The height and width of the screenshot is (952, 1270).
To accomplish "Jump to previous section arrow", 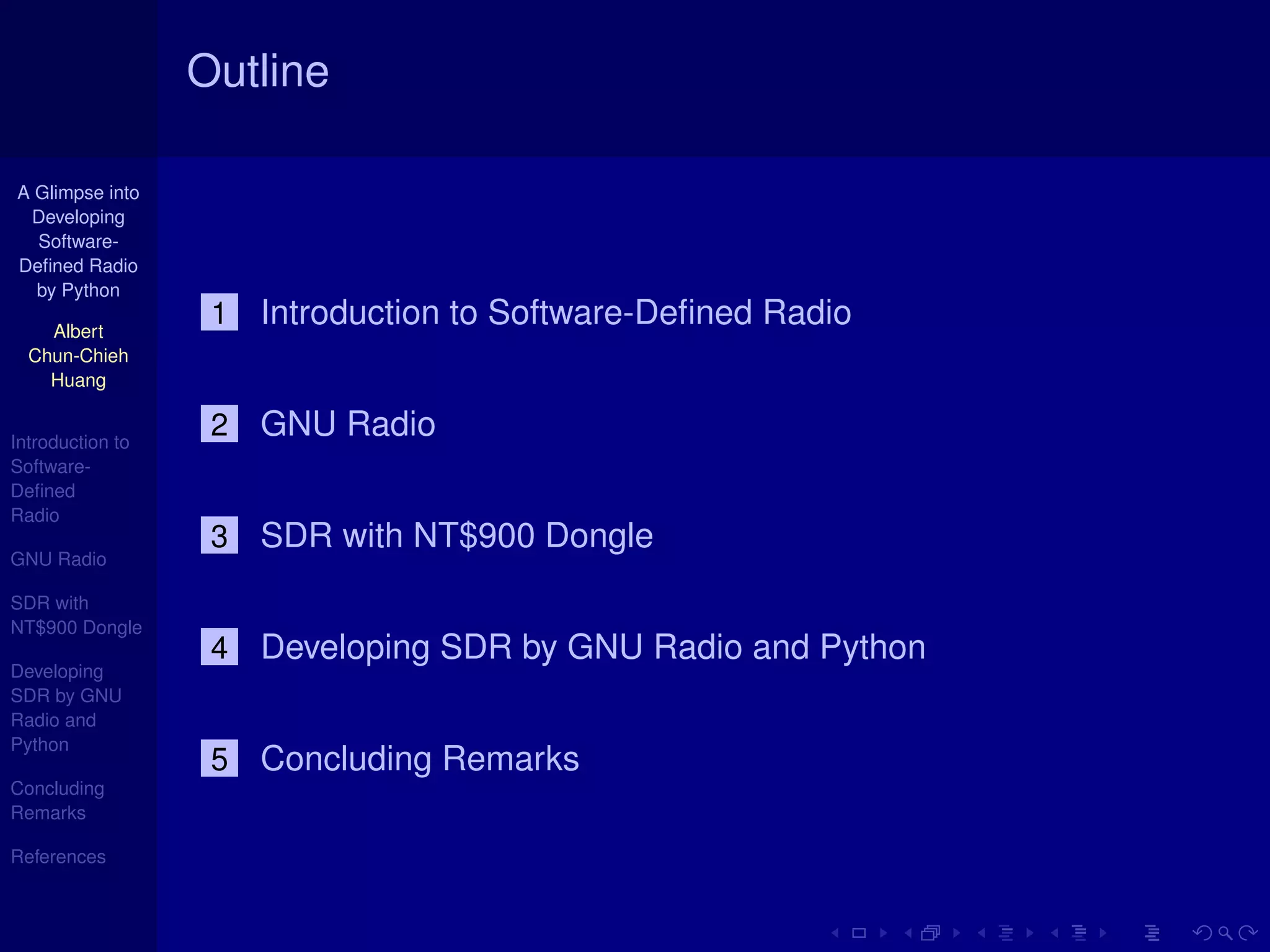I will tap(1055, 933).
